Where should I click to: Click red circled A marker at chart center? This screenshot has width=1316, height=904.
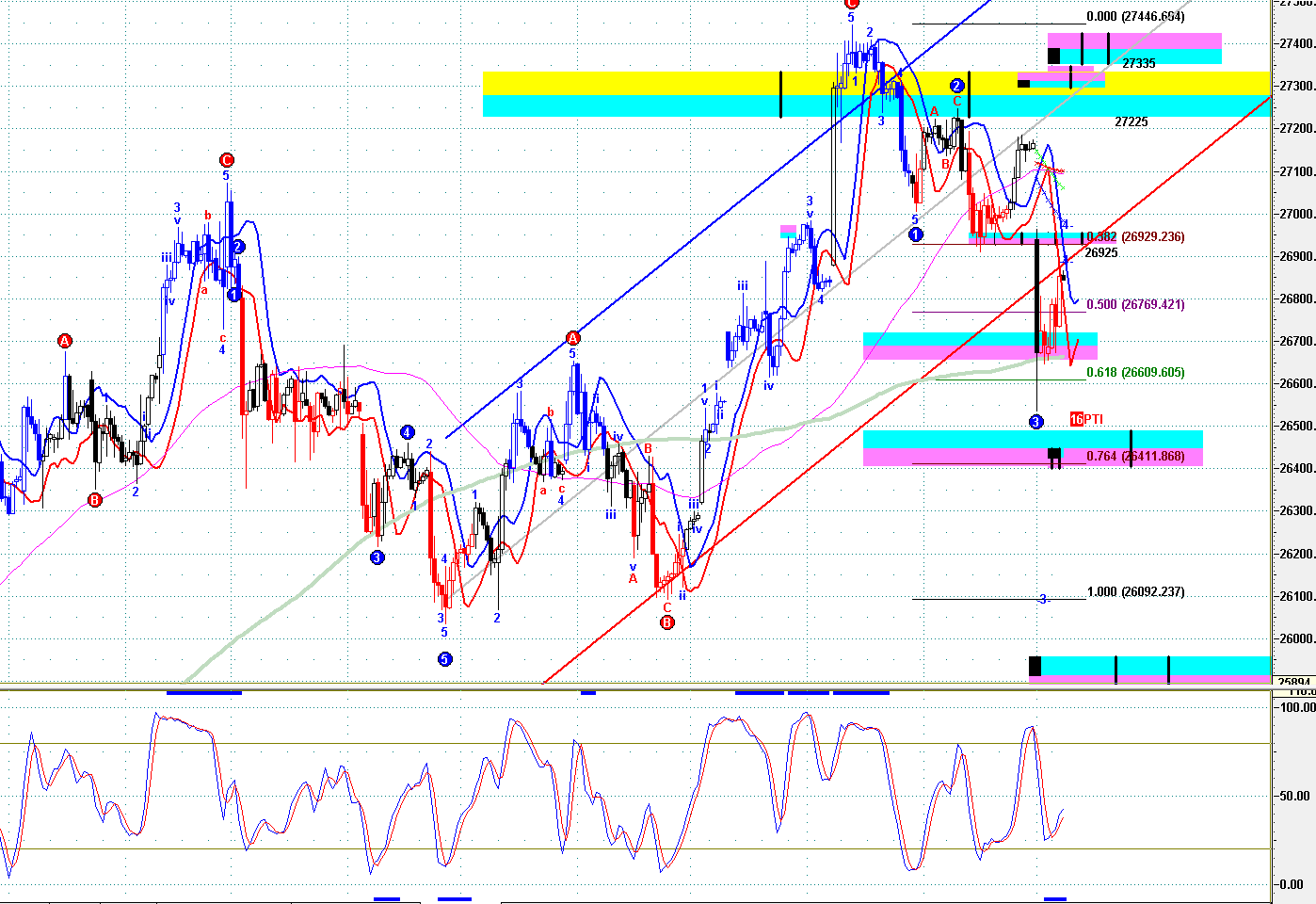pos(572,338)
